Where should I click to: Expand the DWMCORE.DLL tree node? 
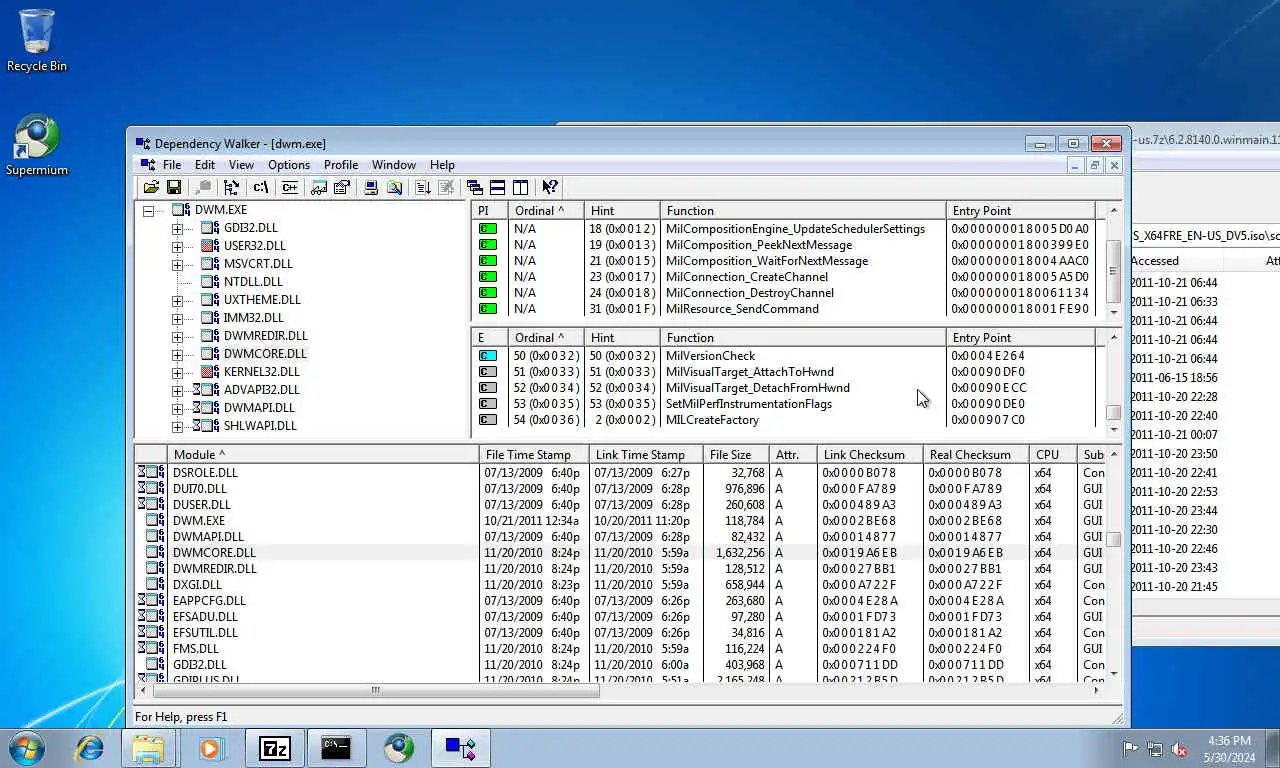click(x=178, y=355)
